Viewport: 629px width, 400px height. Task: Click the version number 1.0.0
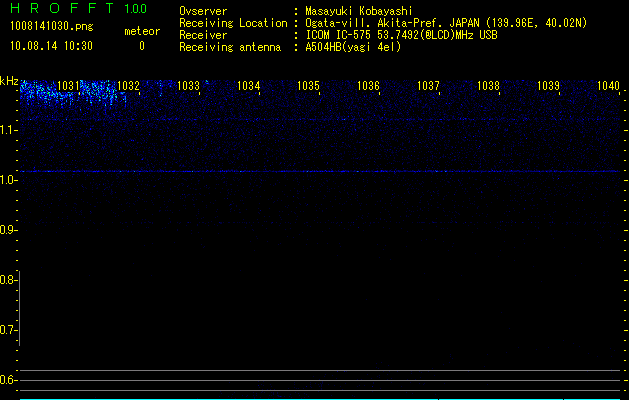136,9
